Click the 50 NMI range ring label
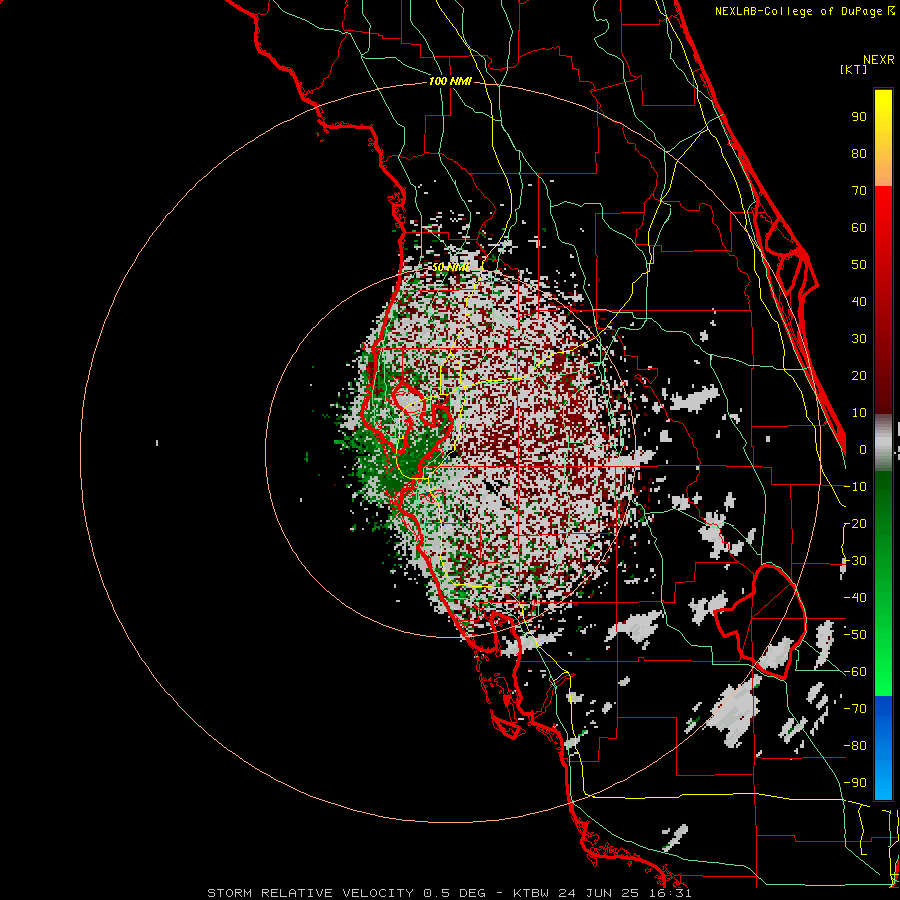 click(450, 267)
